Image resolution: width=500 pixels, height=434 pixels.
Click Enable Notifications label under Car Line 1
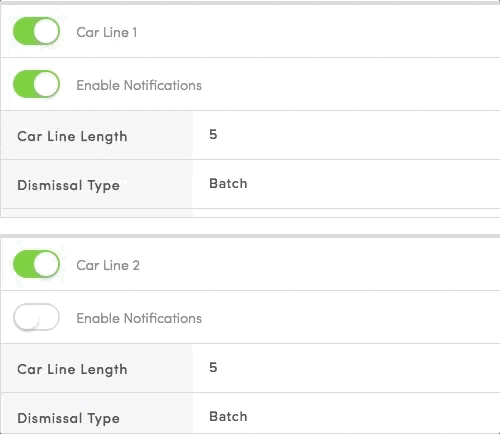tap(139, 85)
